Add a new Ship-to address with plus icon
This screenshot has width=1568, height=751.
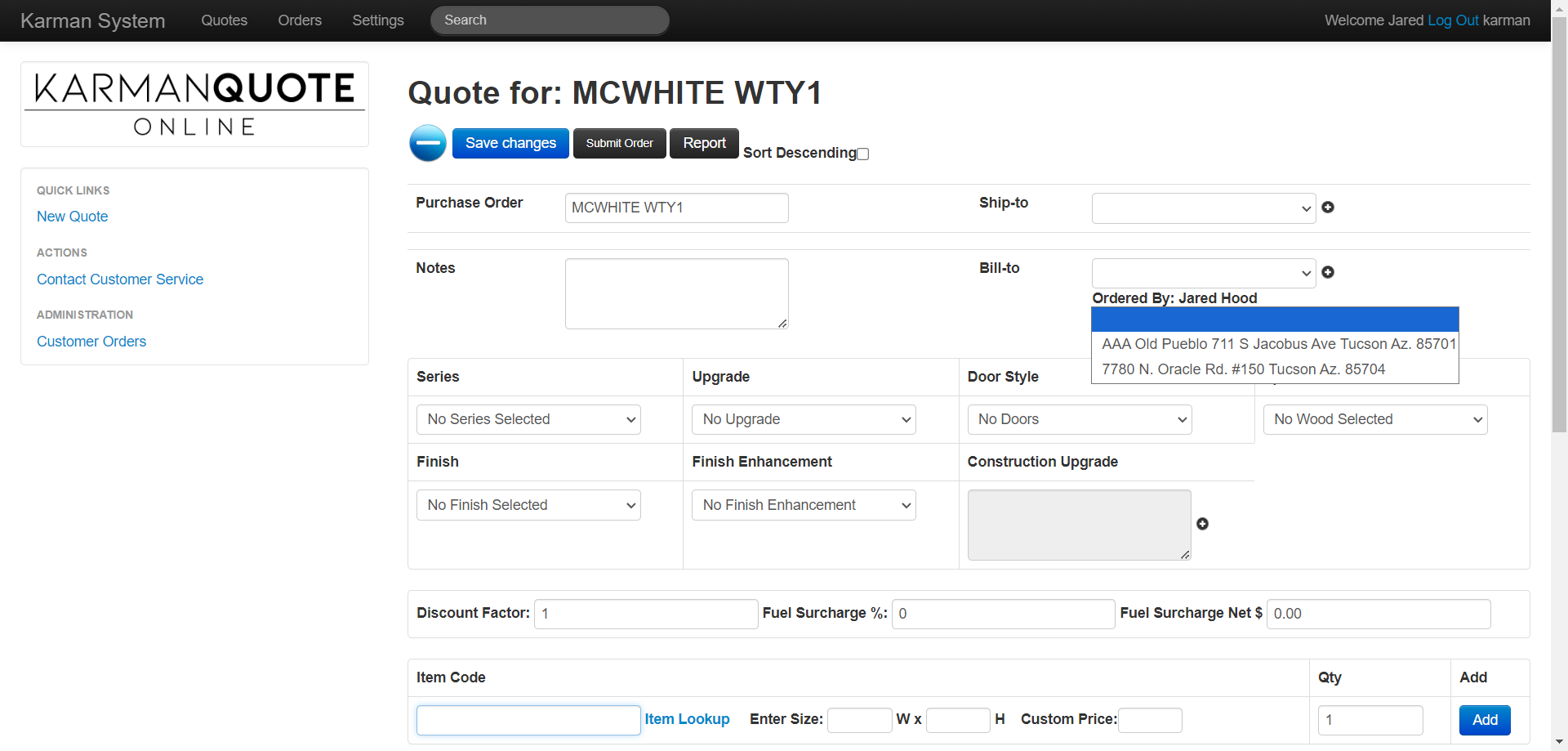1328,208
